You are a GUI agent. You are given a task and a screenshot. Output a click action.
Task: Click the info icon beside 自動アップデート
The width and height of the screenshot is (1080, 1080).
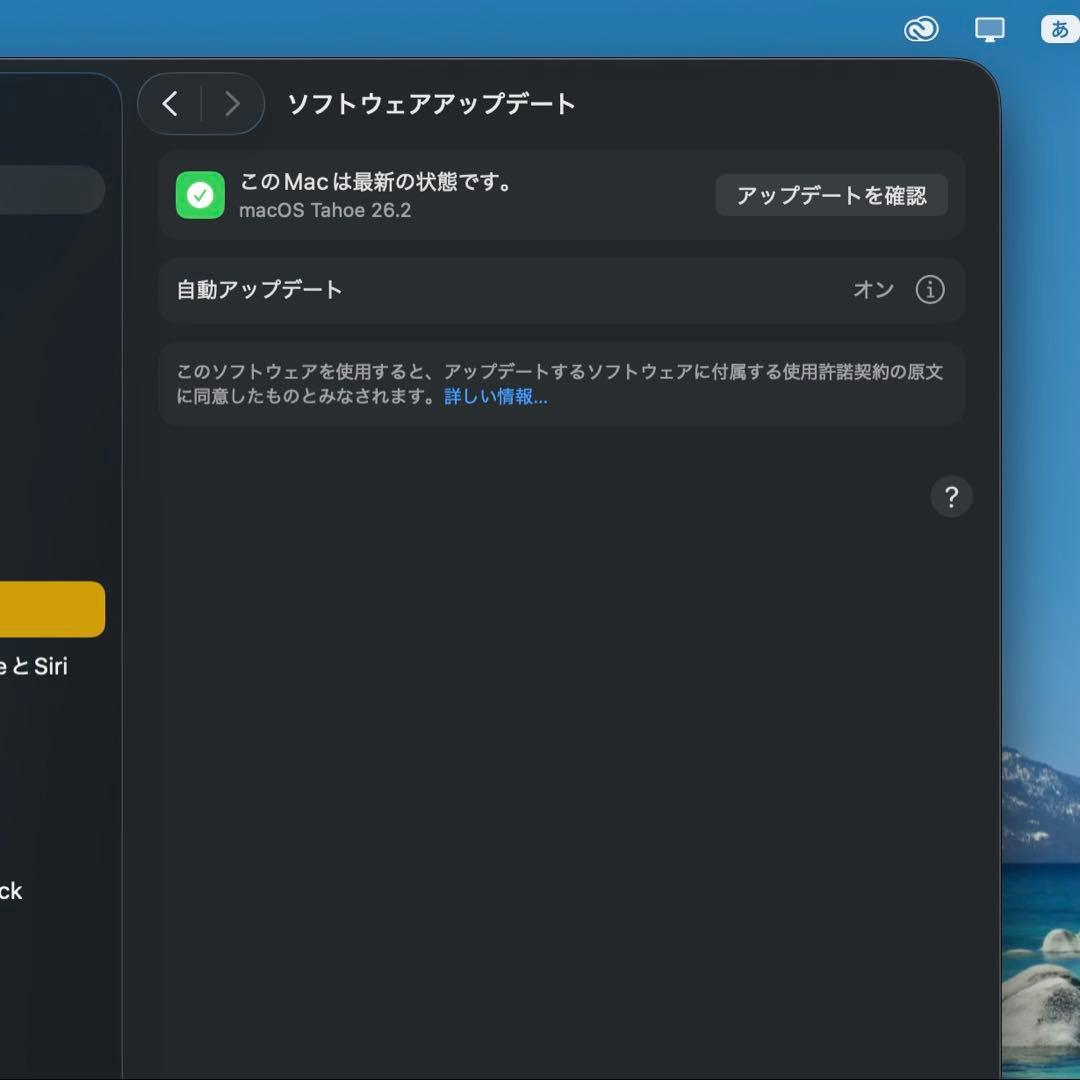pos(929,290)
